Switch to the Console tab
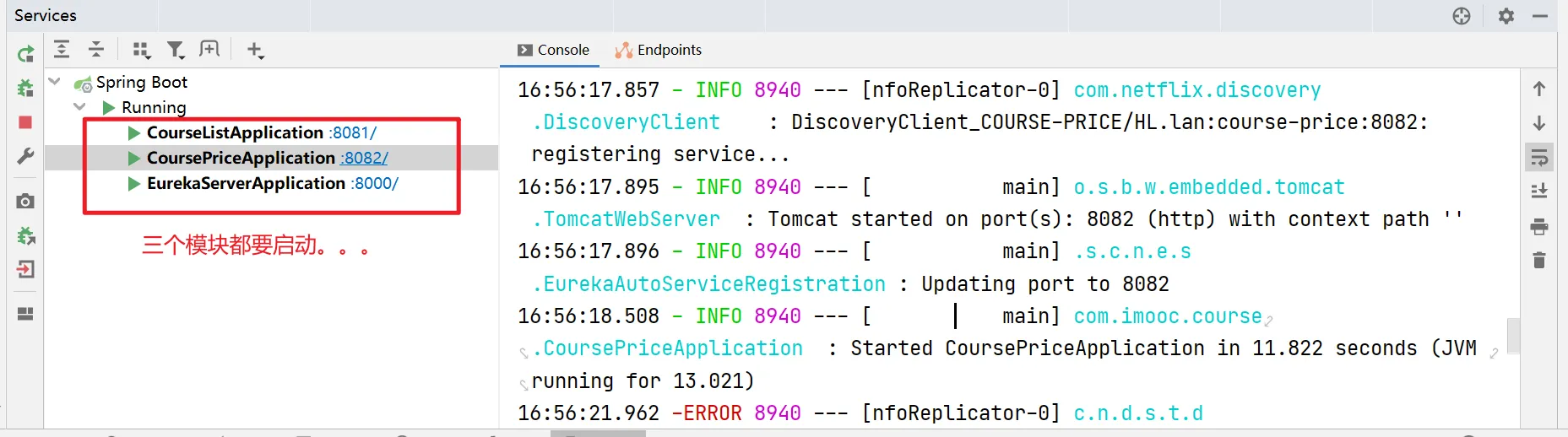This screenshot has width=1568, height=437. click(553, 50)
